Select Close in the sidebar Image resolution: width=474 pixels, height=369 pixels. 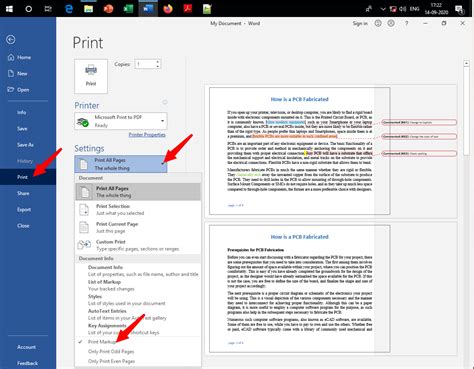(x=23, y=226)
